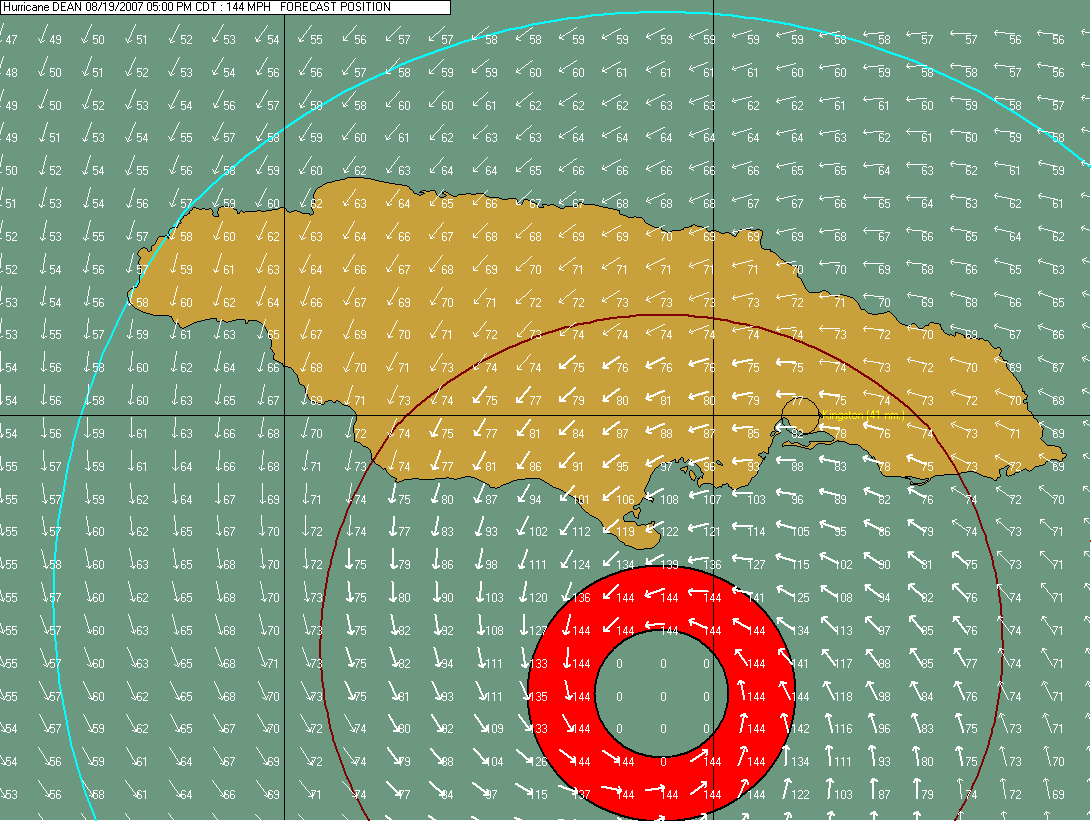Viewport: 1091px width, 821px height.
Task: Click the small circle marker at Kingston
Action: (x=800, y=416)
